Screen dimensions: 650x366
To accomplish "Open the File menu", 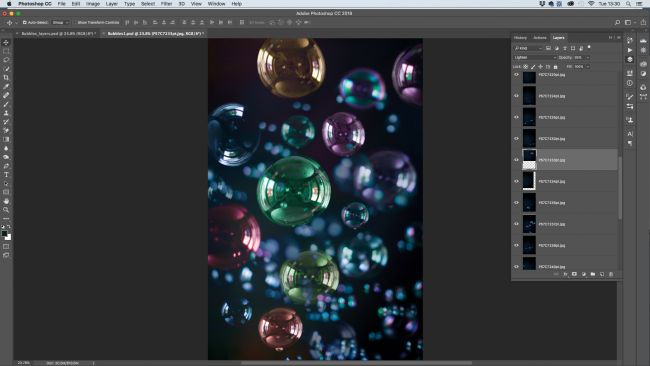I will [x=61, y=4].
